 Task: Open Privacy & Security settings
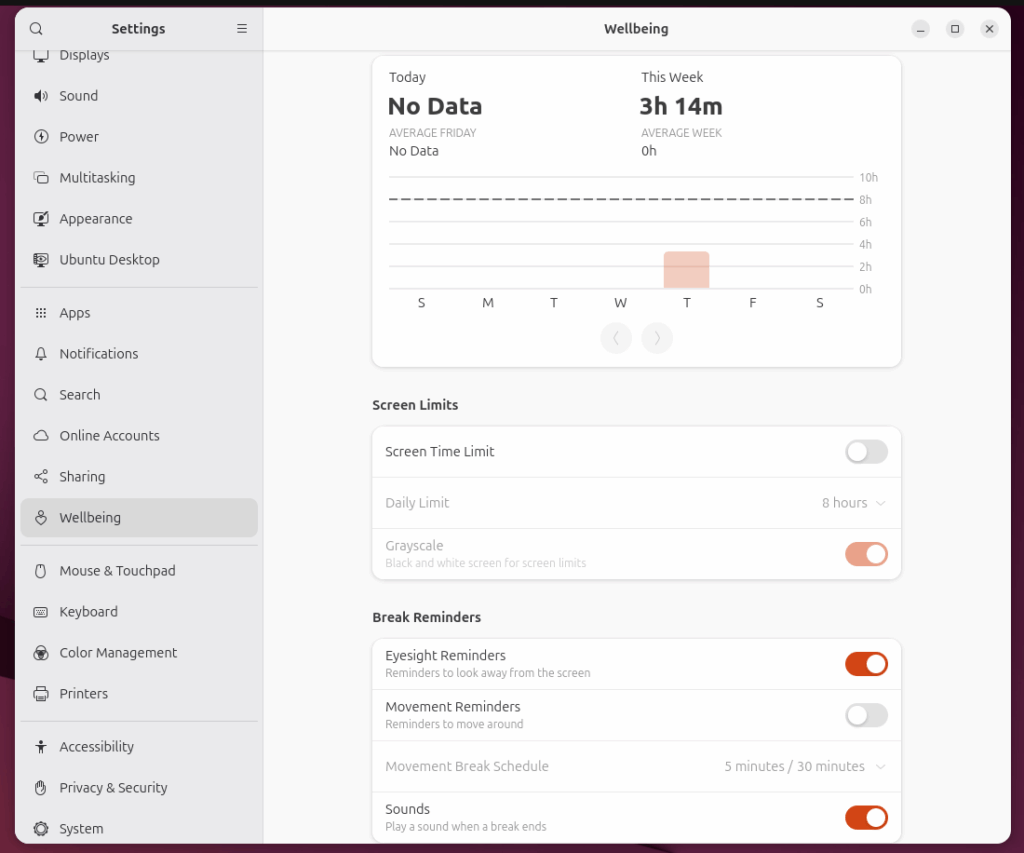pyautogui.click(x=113, y=788)
